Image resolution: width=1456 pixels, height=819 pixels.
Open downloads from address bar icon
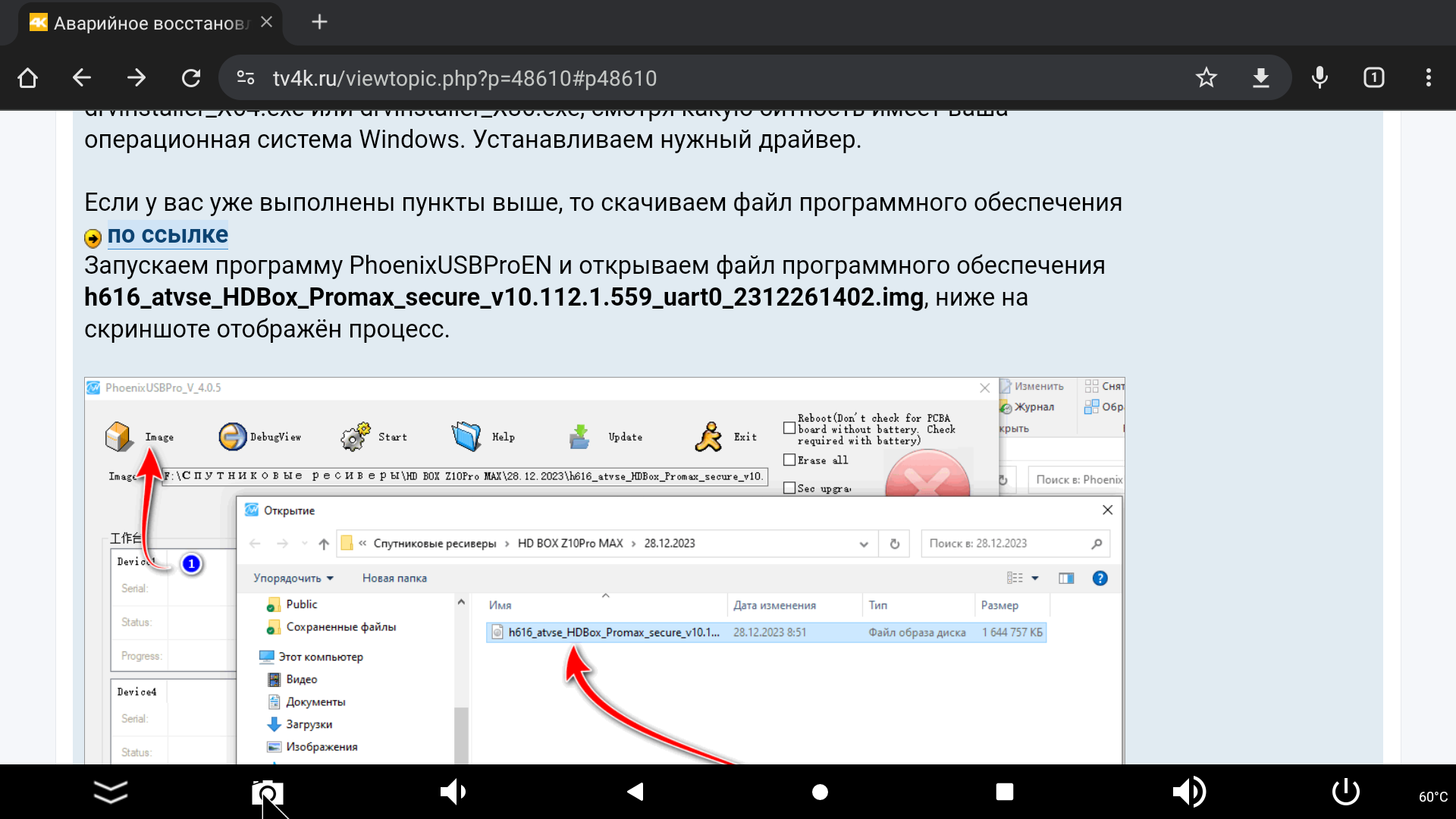[x=1261, y=78]
